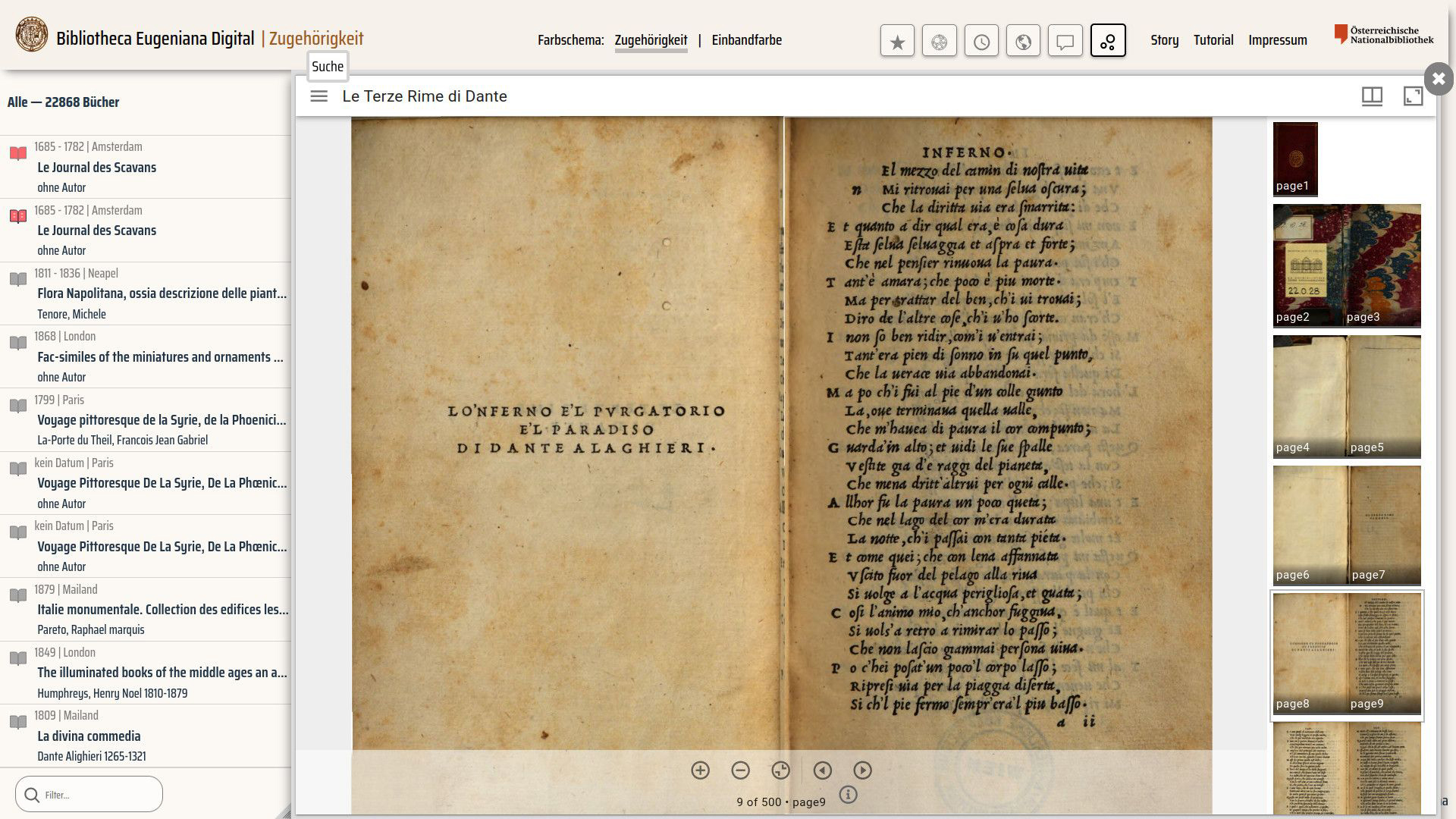Open the Tutorial page
The height and width of the screenshot is (819, 1456).
pyautogui.click(x=1213, y=40)
